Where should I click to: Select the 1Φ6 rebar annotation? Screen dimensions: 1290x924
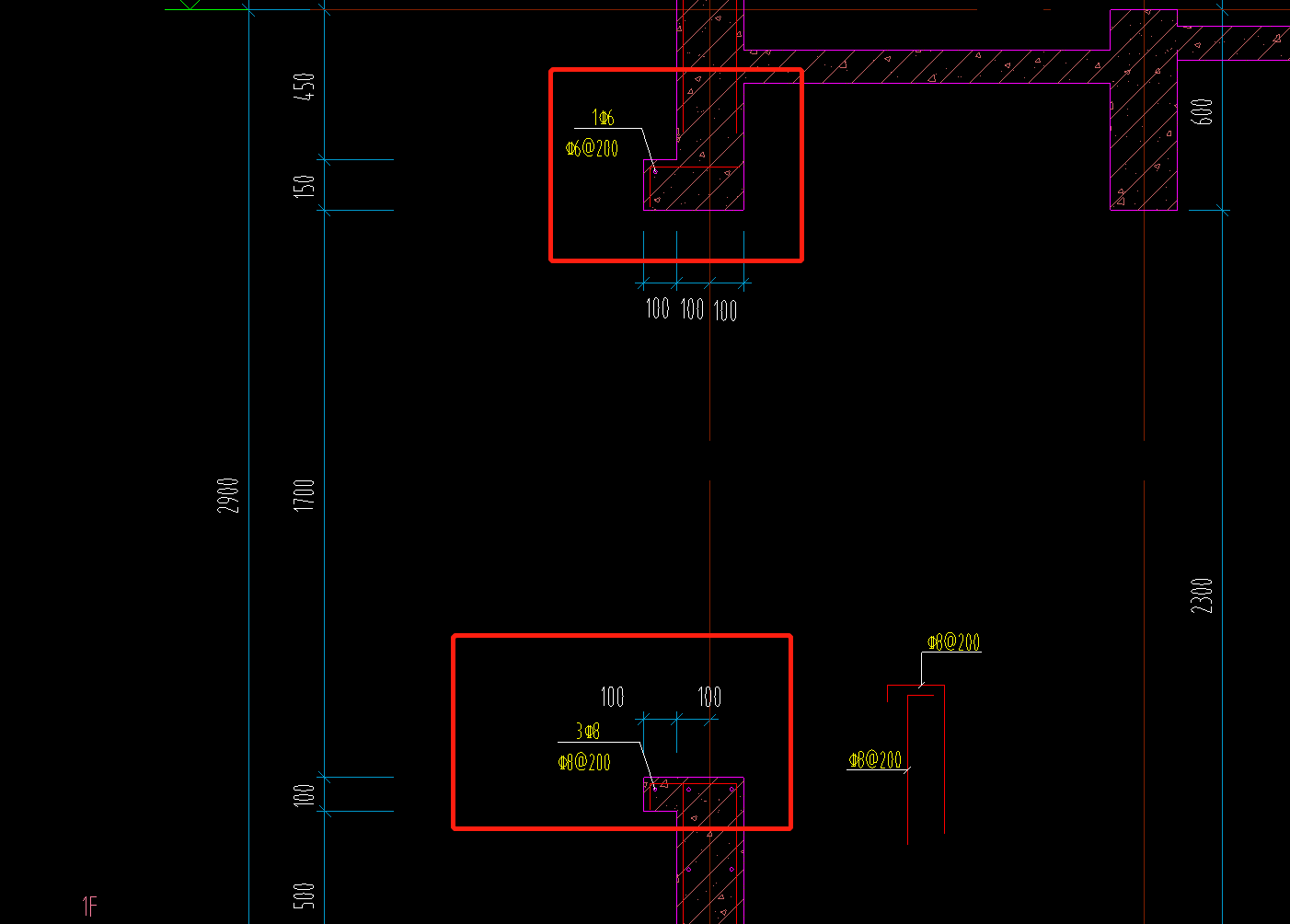pos(603,118)
